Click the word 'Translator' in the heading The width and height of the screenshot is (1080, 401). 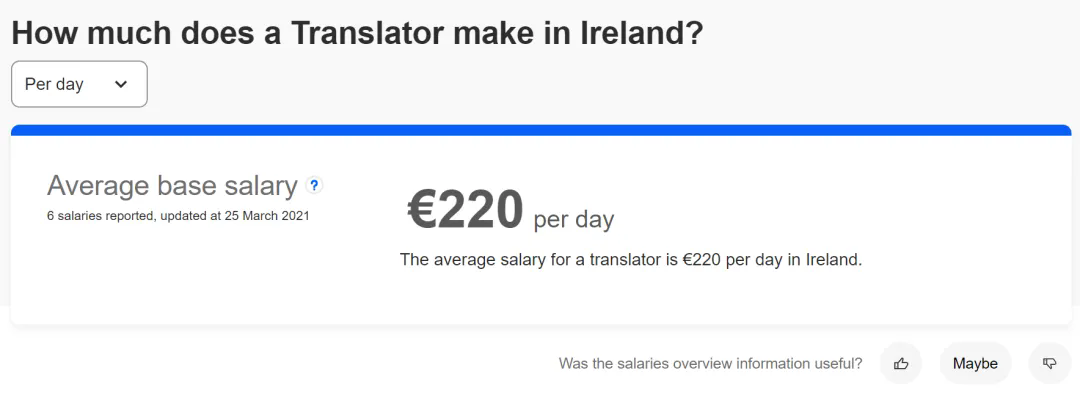[366, 33]
